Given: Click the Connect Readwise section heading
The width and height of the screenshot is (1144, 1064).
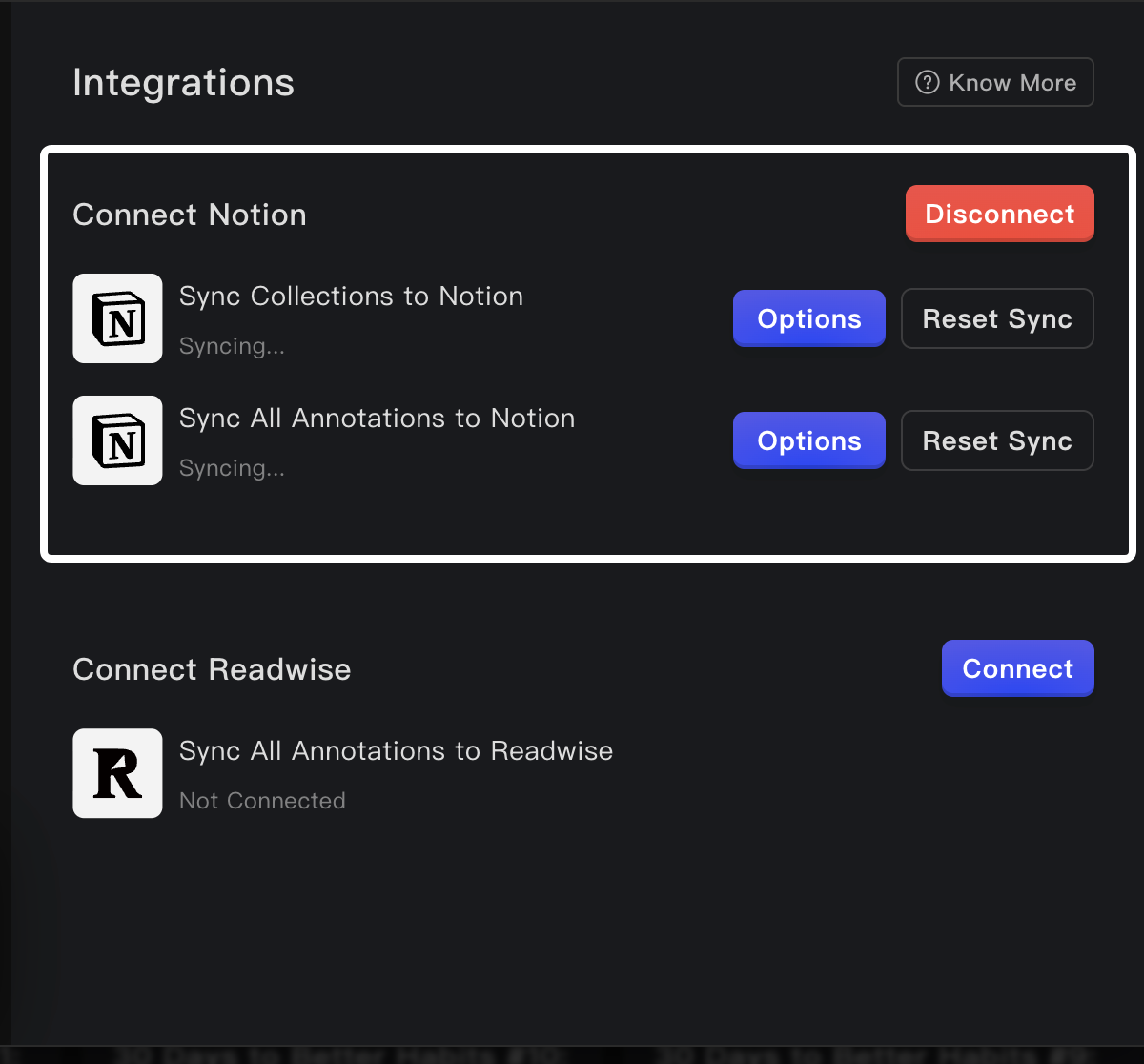Looking at the screenshot, I should coord(212,669).
